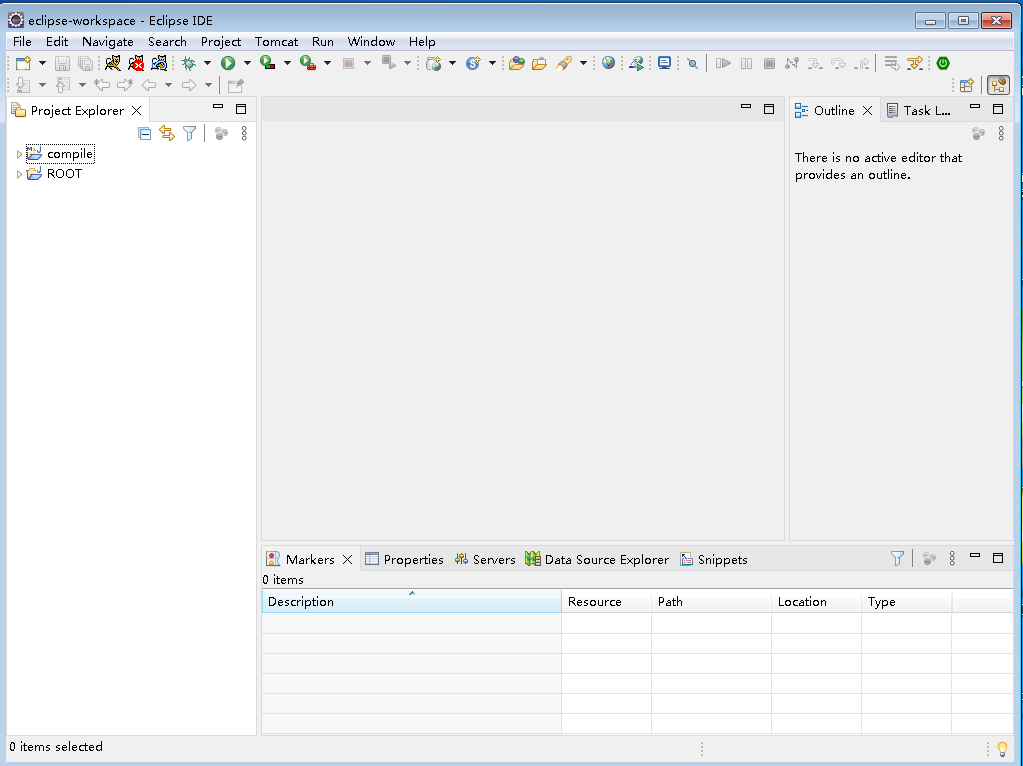Open the Run configurations dropdown arrow
The width and height of the screenshot is (1023, 766).
tap(247, 63)
